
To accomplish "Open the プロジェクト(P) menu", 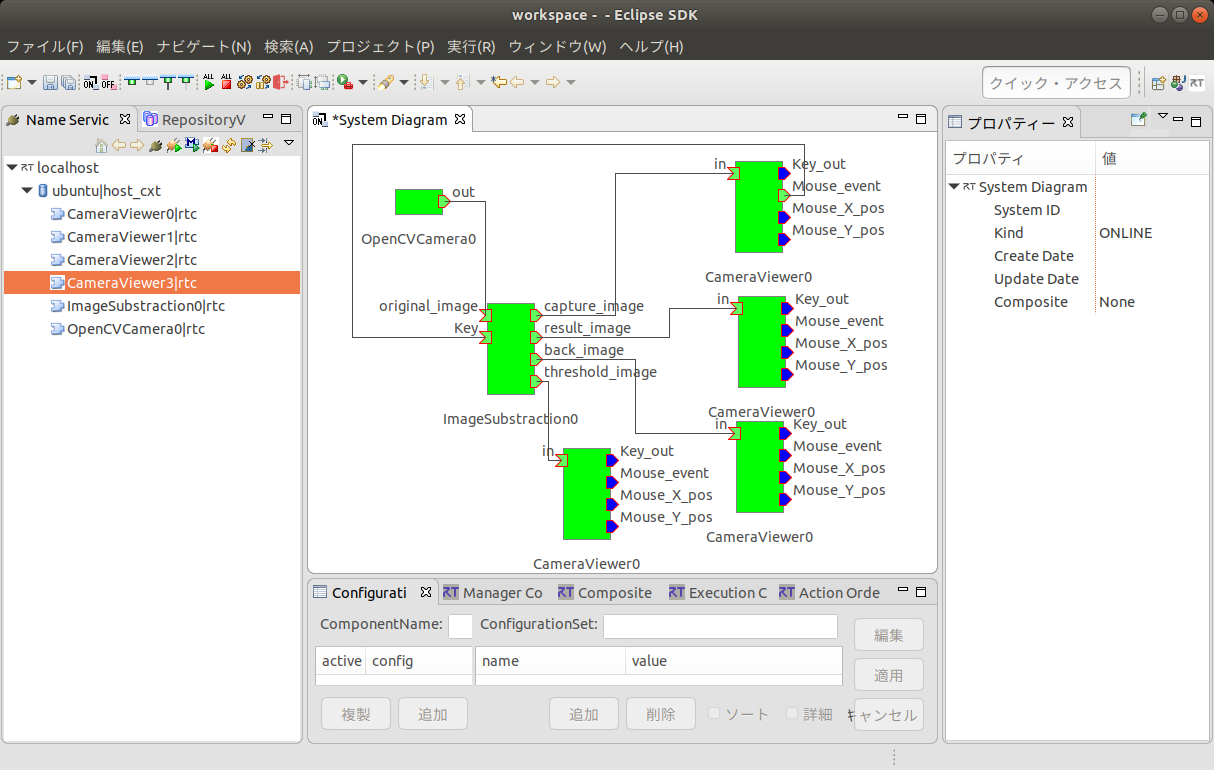I will pos(380,47).
